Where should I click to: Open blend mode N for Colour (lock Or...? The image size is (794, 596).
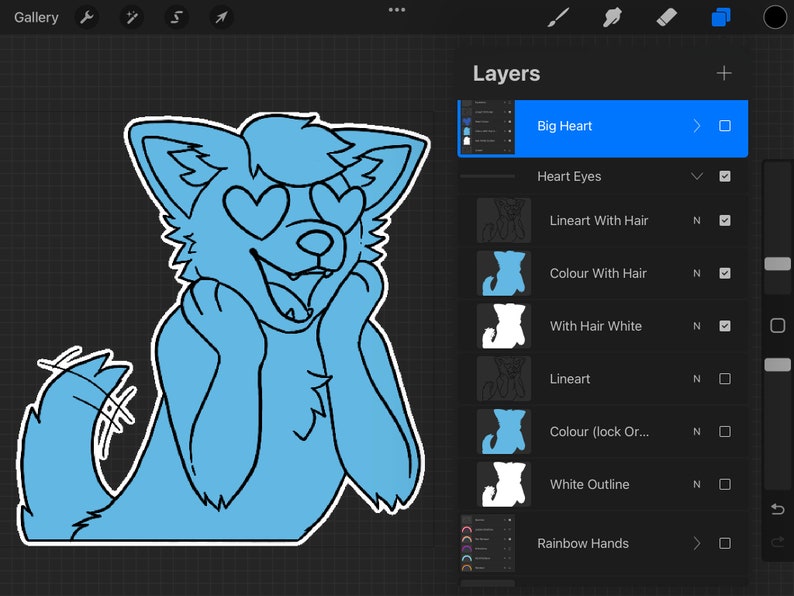point(697,431)
